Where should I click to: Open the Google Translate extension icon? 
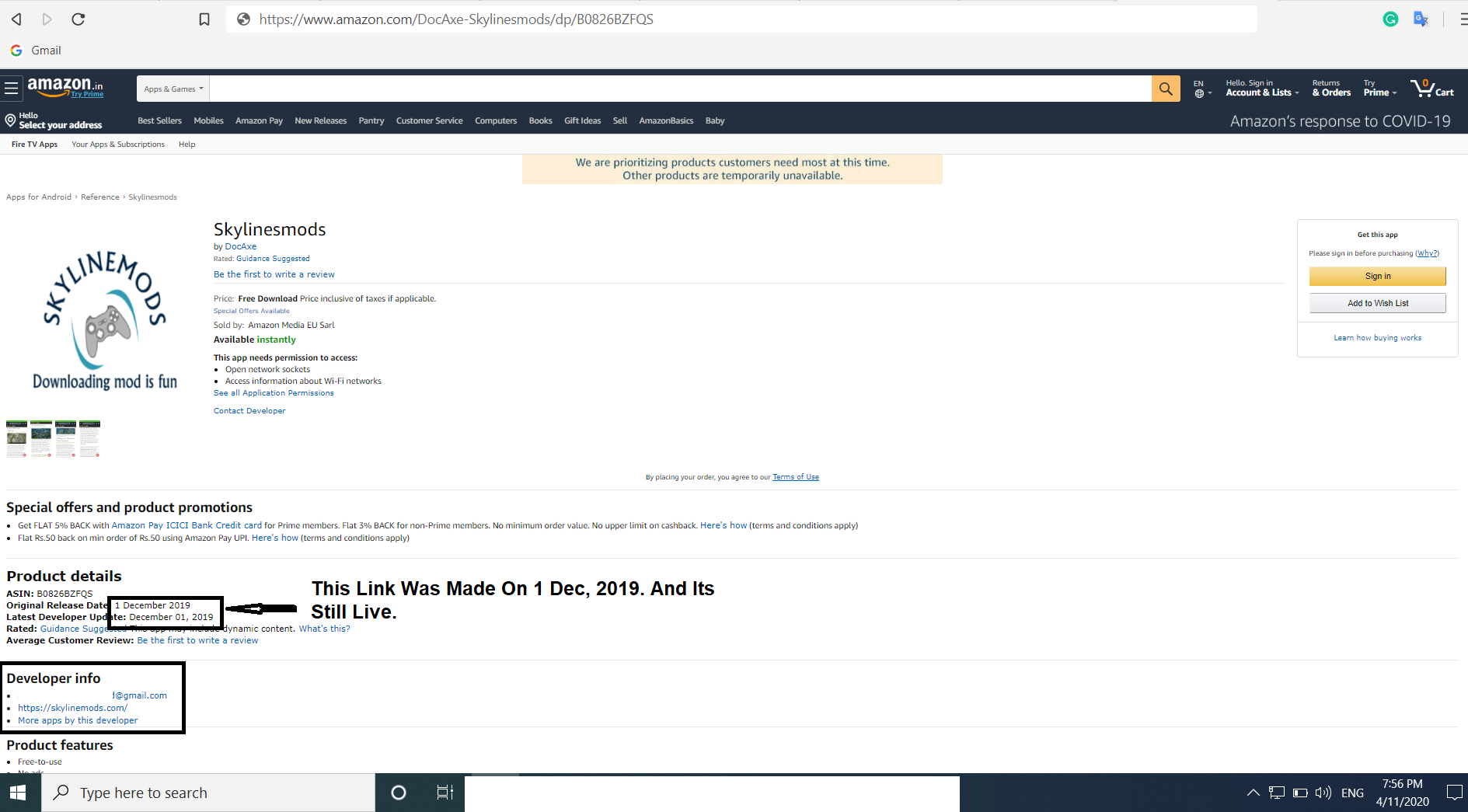(x=1421, y=19)
